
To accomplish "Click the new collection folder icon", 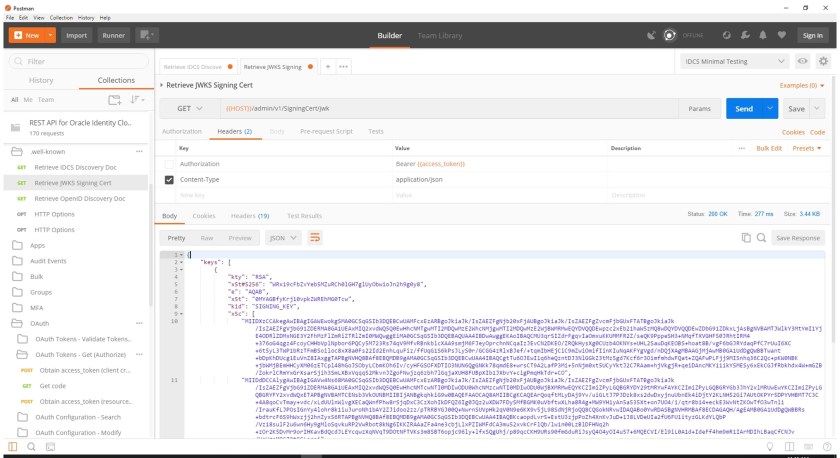I will coord(115,99).
